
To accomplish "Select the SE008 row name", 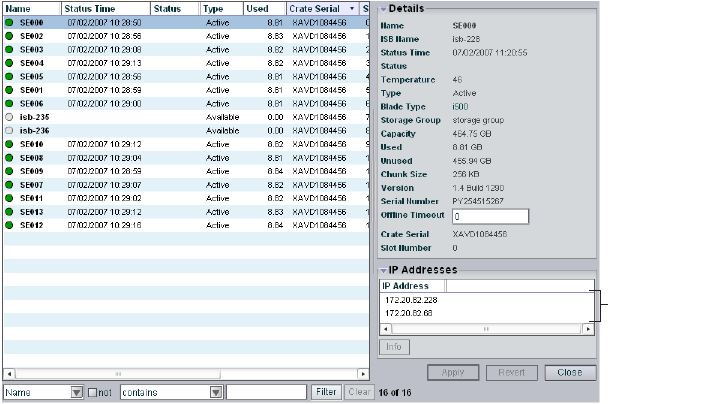I will (32, 158).
